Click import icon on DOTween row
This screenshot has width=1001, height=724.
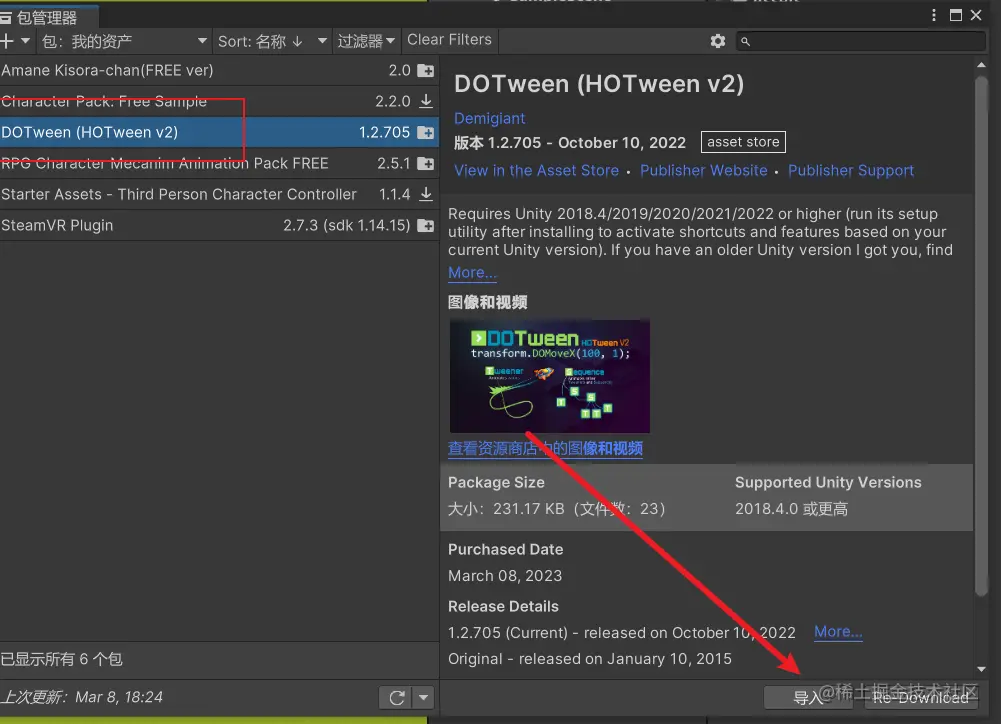click(x=426, y=133)
